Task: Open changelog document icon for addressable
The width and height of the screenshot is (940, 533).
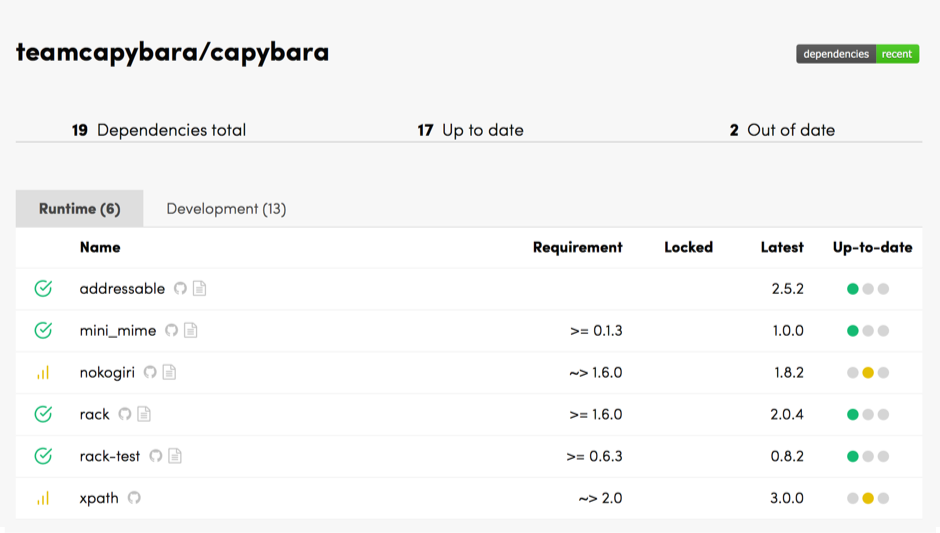Action: point(199,289)
